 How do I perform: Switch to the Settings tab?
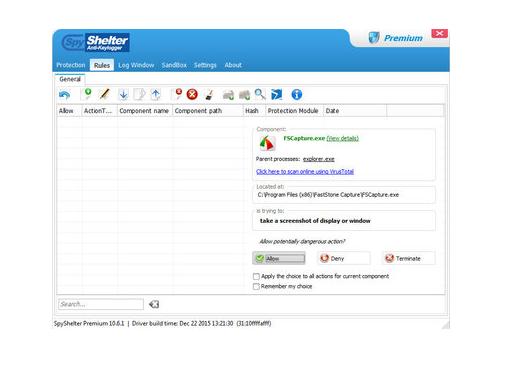pos(205,65)
